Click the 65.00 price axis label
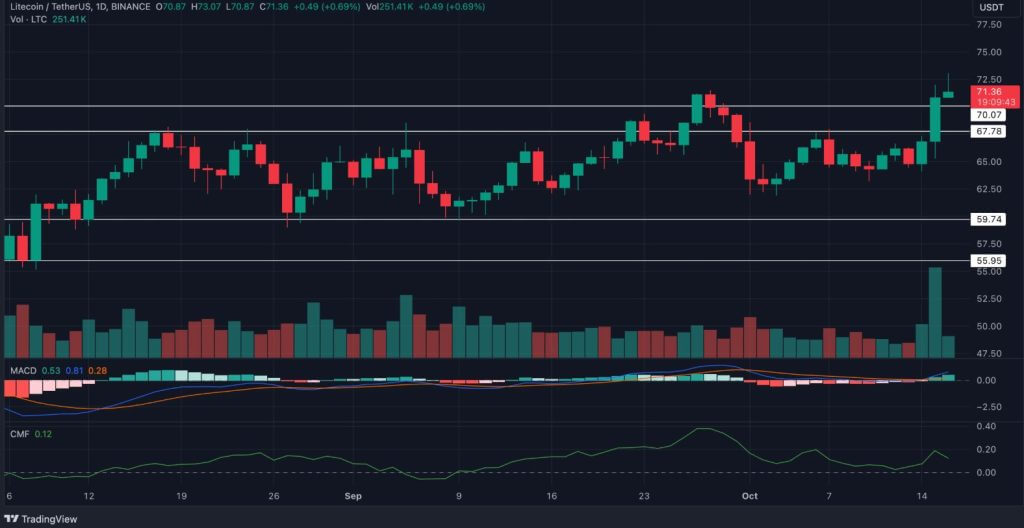The width and height of the screenshot is (1024, 528). coord(989,161)
